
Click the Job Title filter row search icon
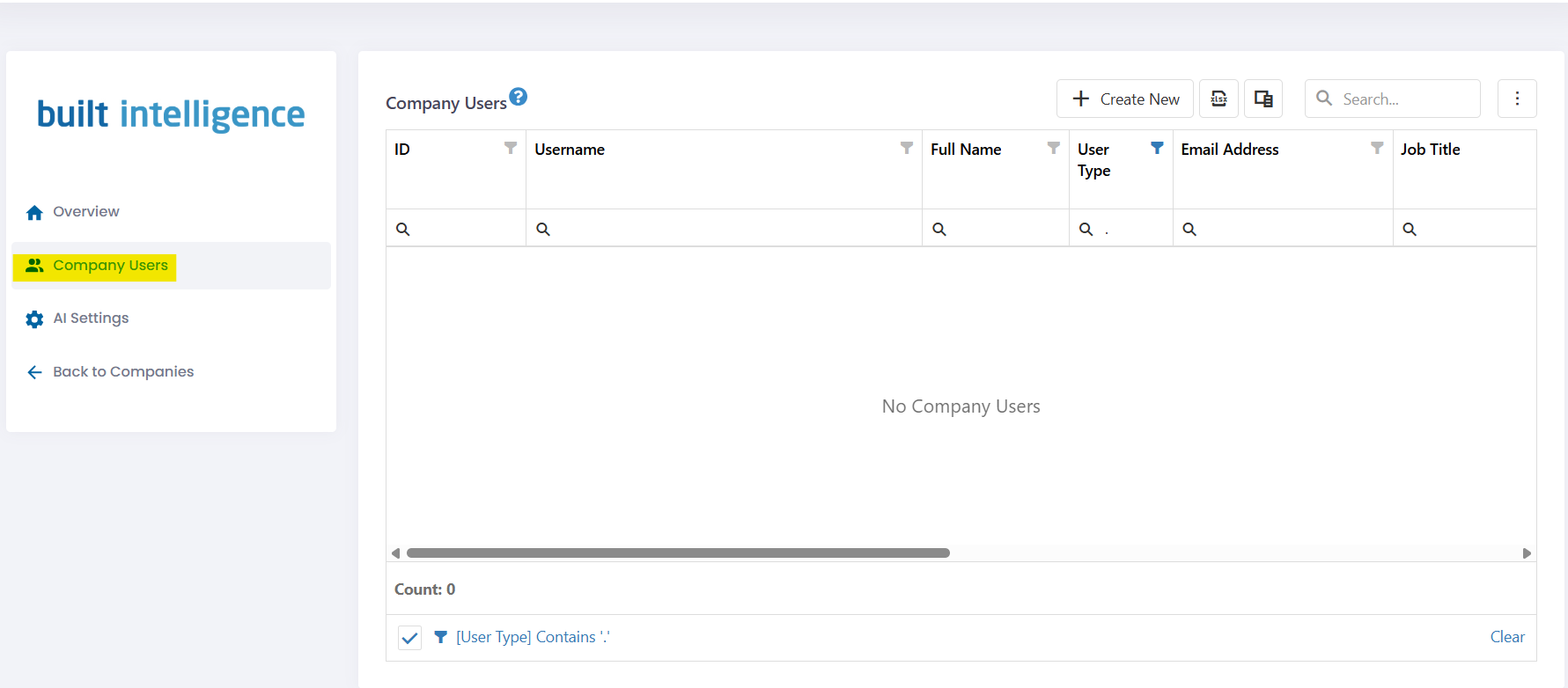(1410, 229)
